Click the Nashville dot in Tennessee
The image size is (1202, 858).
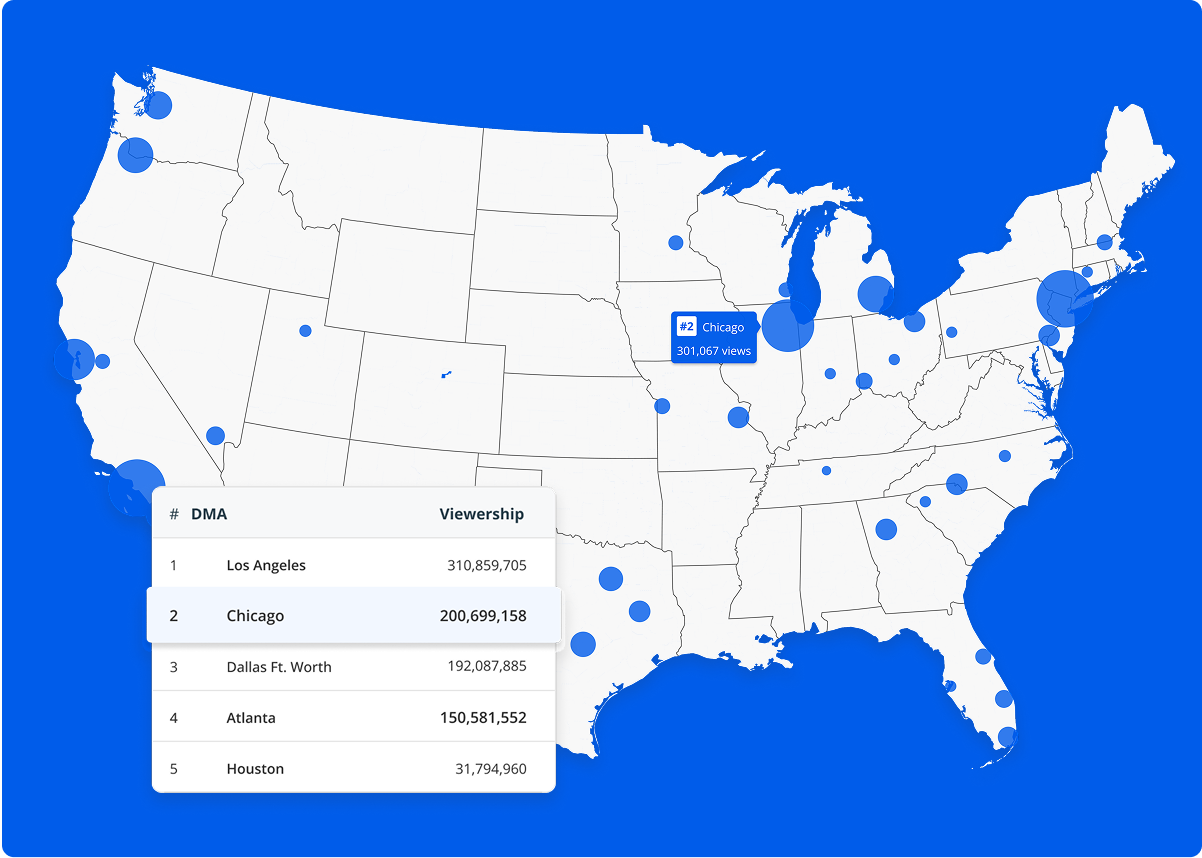(826, 471)
